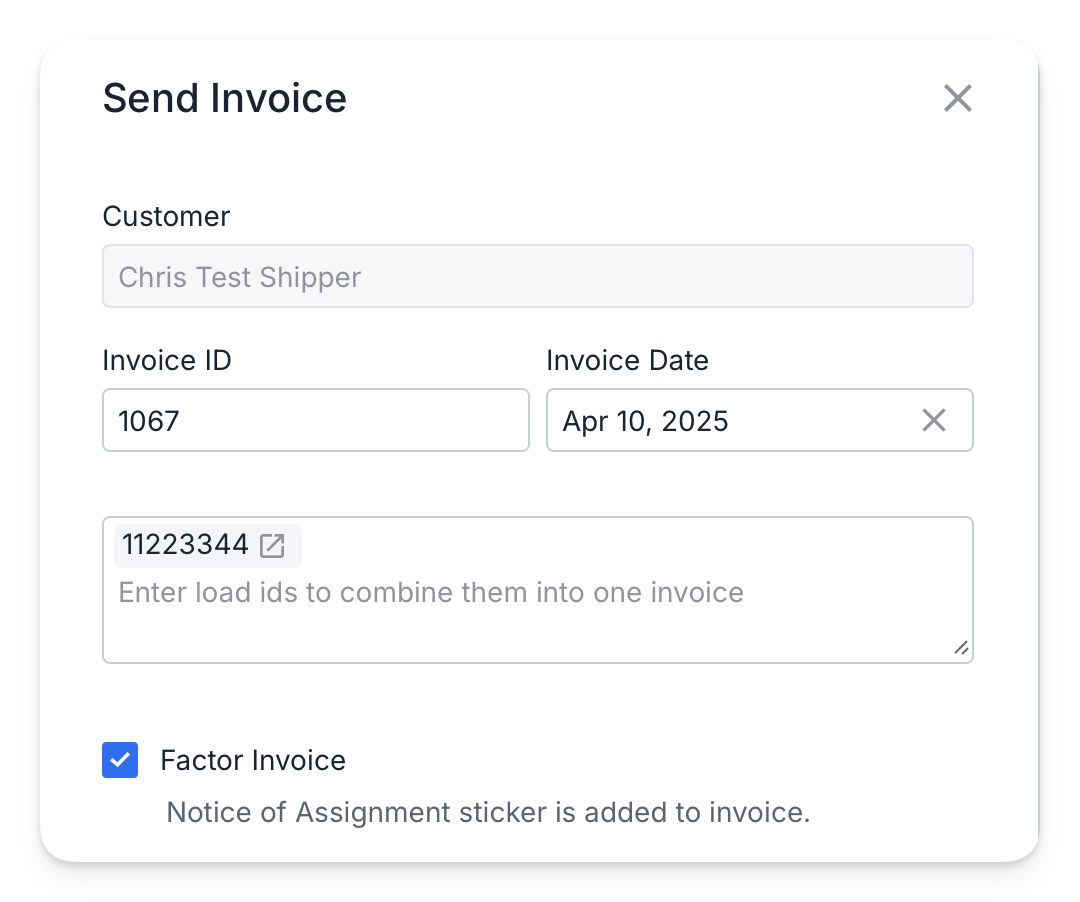
Task: Focus the Invoice ID input field
Action: [315, 420]
